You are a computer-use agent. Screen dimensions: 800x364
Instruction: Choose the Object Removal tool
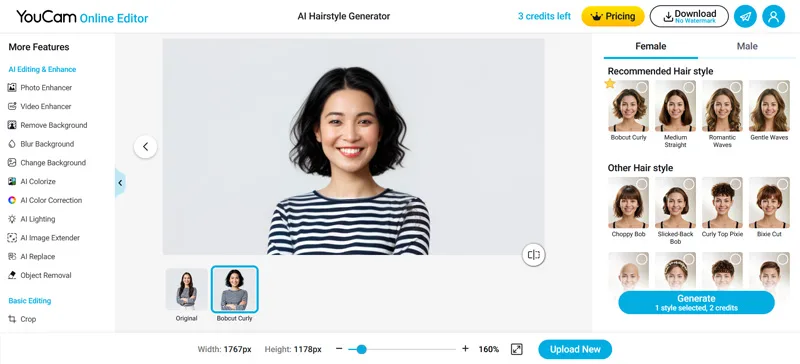click(40, 275)
